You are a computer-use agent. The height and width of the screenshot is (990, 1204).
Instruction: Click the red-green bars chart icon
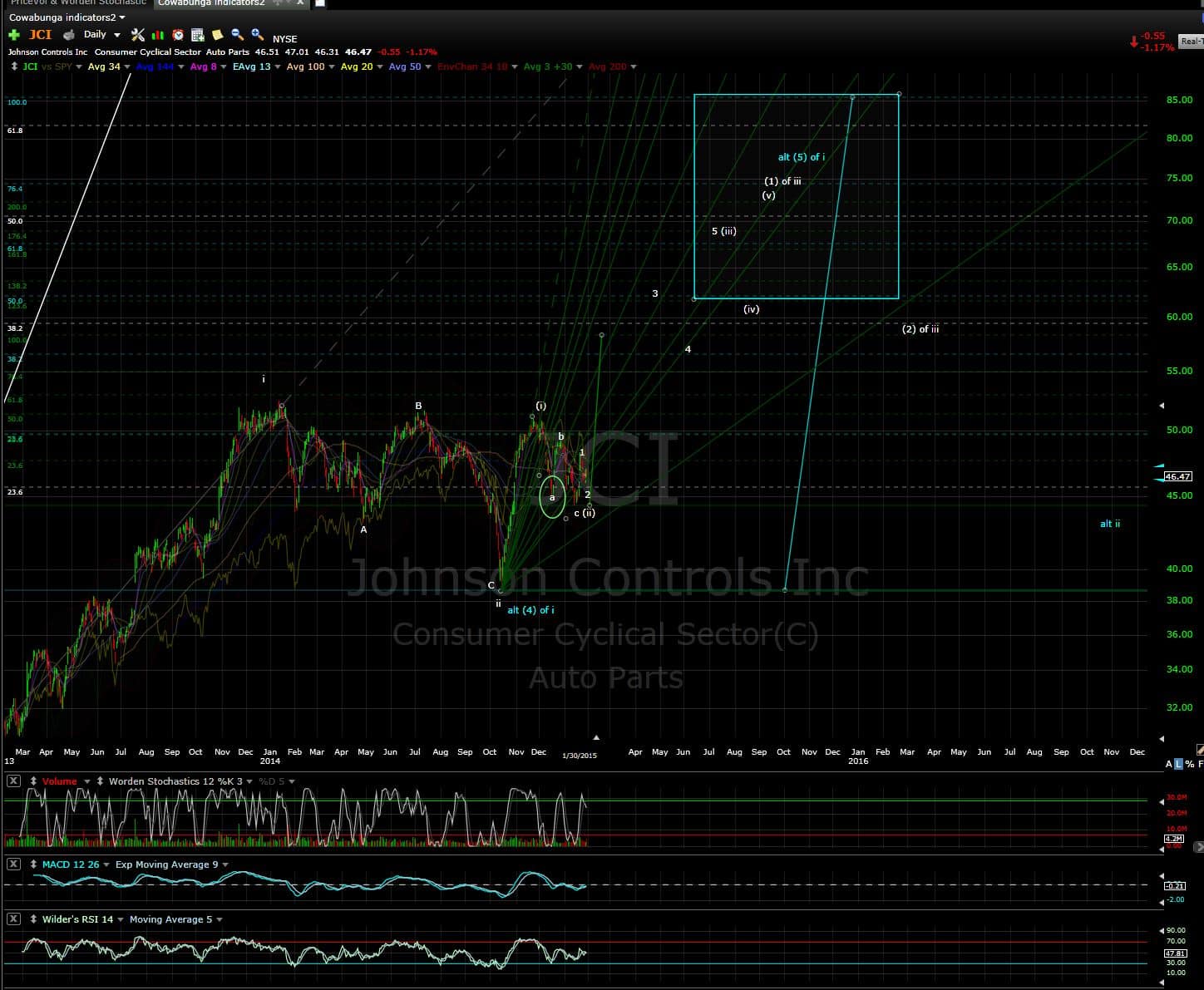click(158, 35)
